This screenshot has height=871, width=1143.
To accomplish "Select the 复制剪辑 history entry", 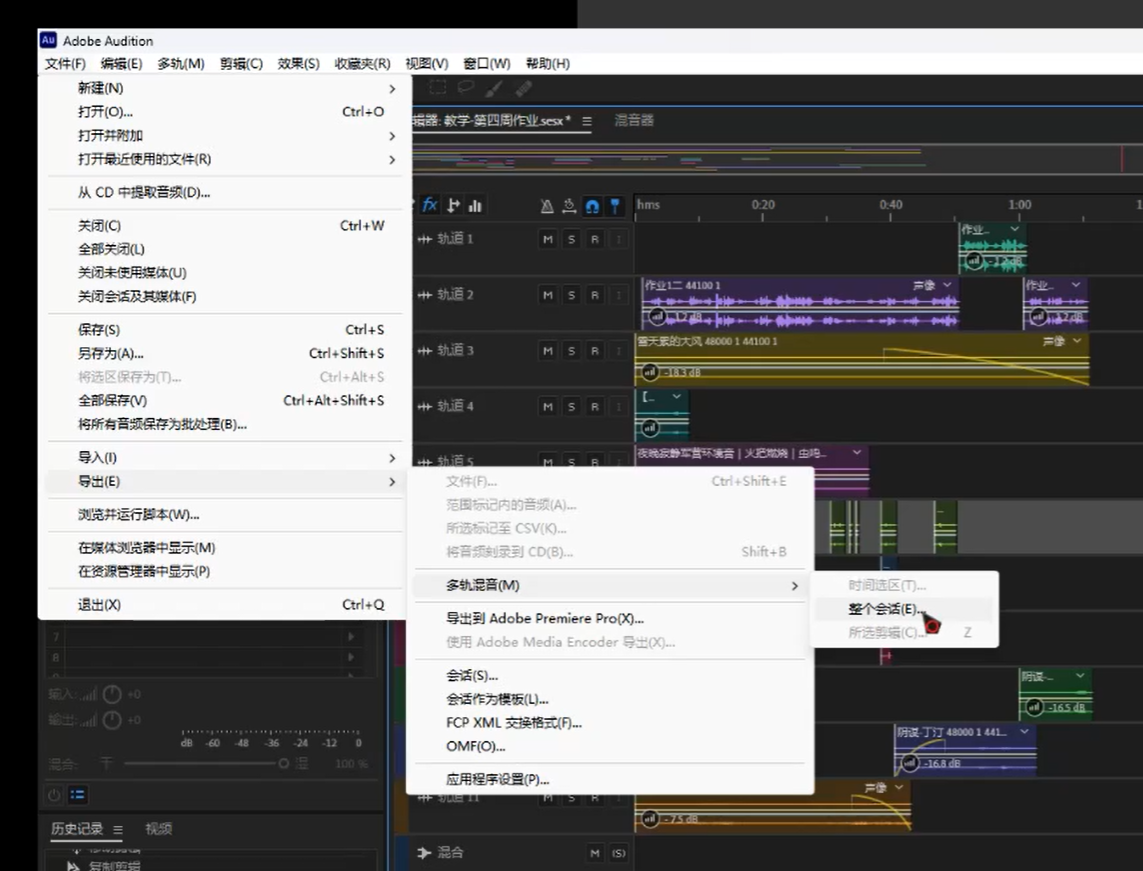I will (114, 866).
